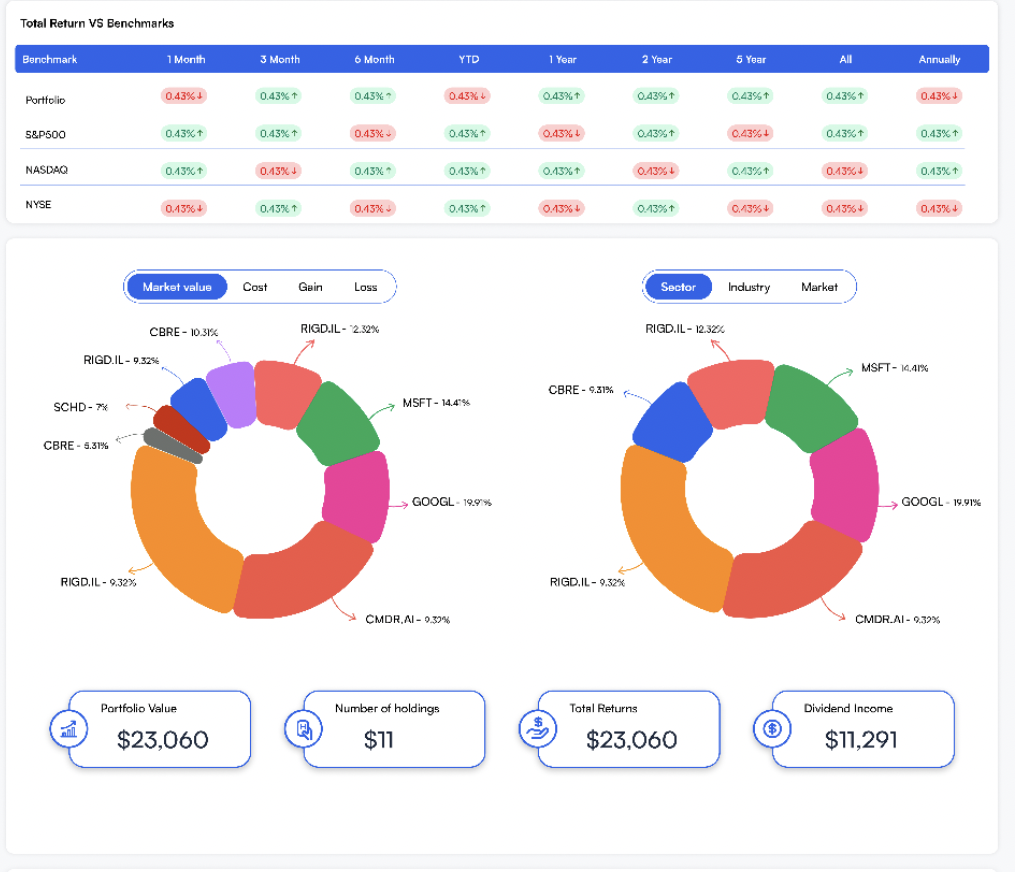Click pink GOOGL segment in left donut

356,496
